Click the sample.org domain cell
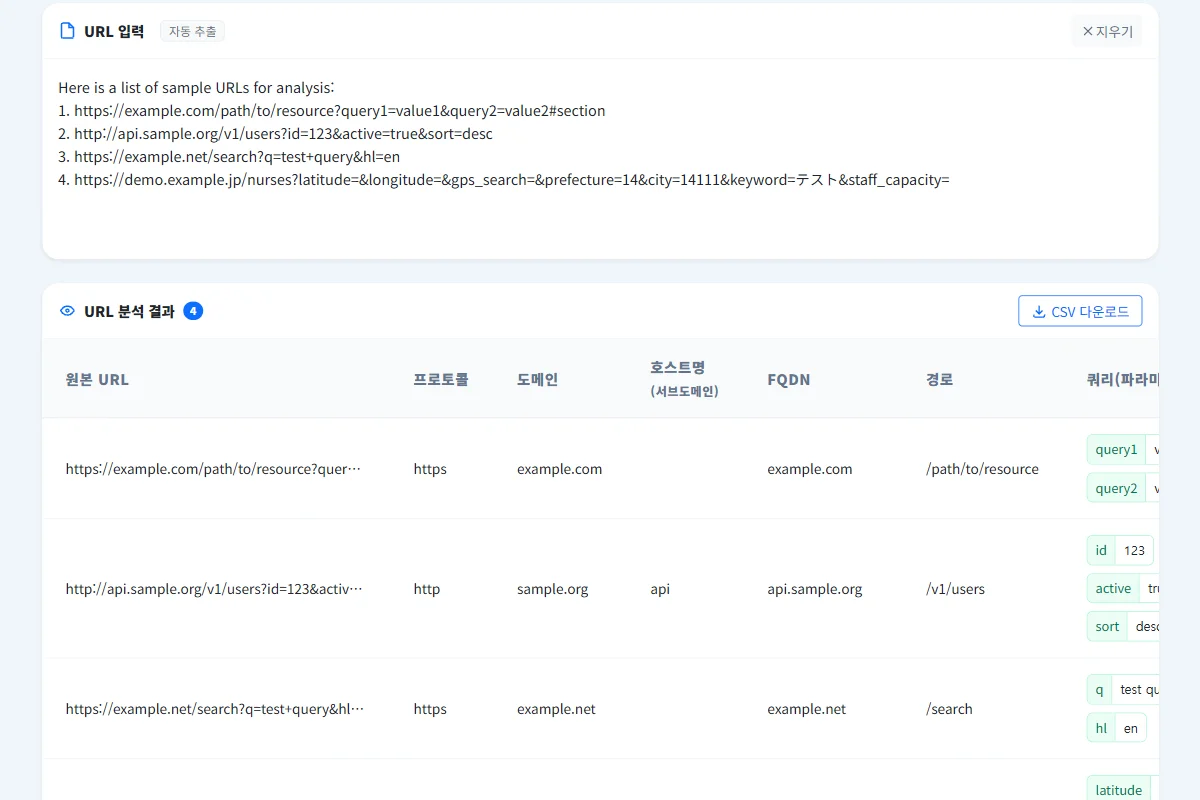The width and height of the screenshot is (1200, 800). click(x=553, y=589)
